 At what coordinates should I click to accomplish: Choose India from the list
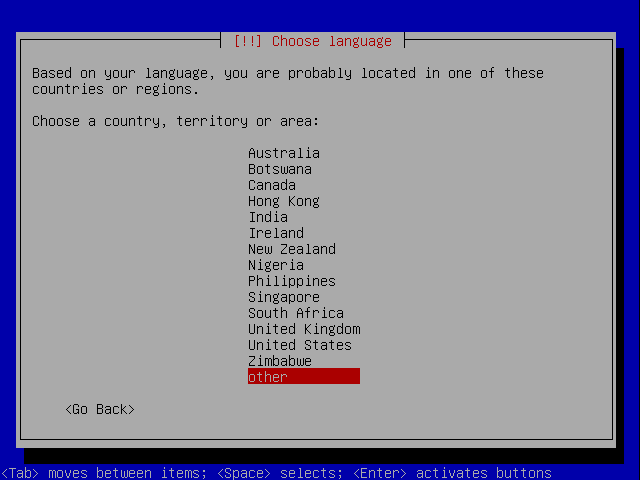click(268, 217)
